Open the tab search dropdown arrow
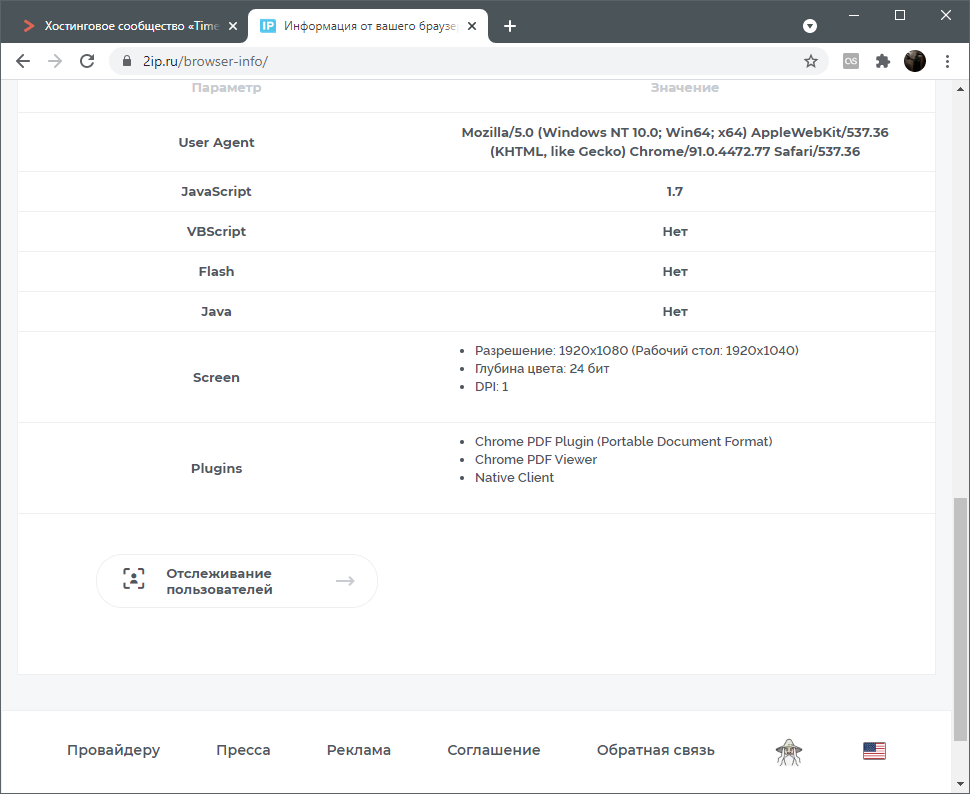This screenshot has height=794, width=970. point(810,26)
